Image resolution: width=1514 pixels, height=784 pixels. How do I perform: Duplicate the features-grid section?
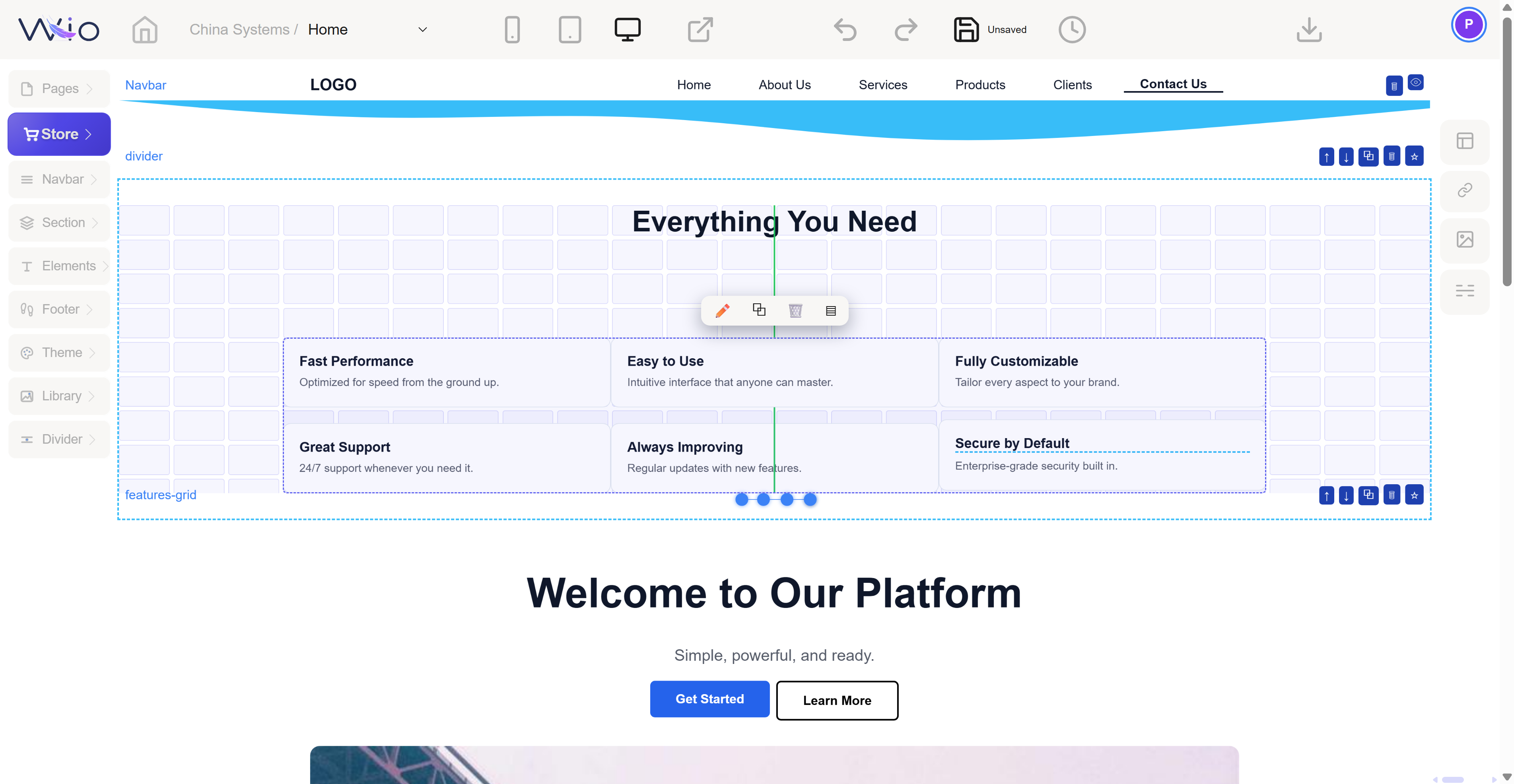pos(1368,494)
